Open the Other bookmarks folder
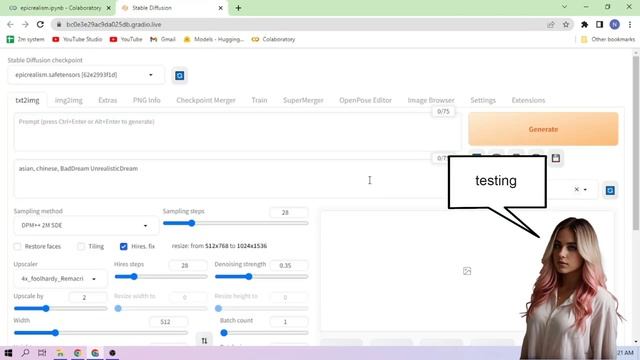Image resolution: width=640 pixels, height=360 pixels. click(608, 39)
